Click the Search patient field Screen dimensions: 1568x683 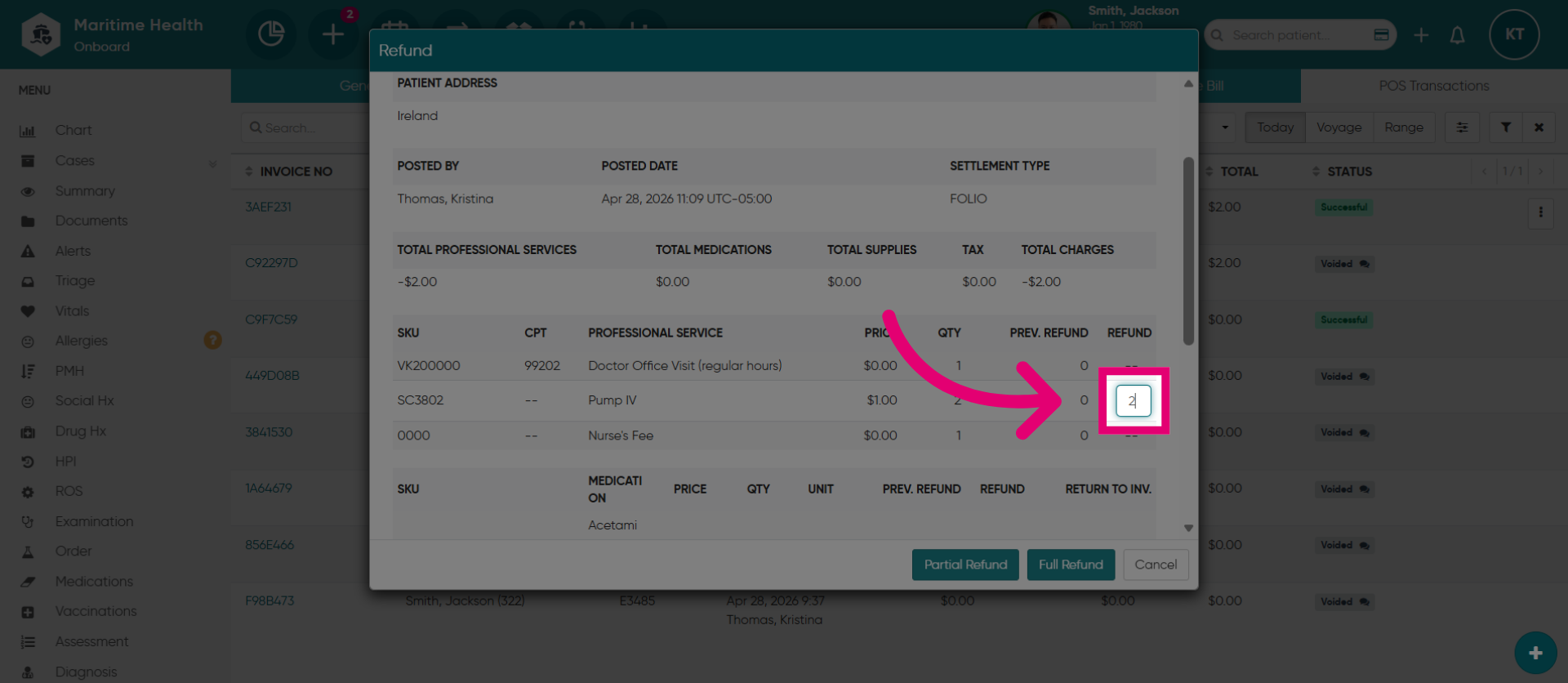point(1298,35)
